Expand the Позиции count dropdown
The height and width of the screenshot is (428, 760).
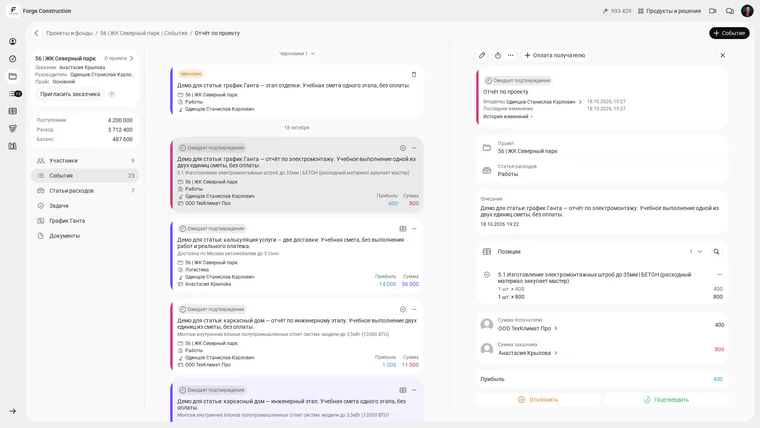(696, 252)
